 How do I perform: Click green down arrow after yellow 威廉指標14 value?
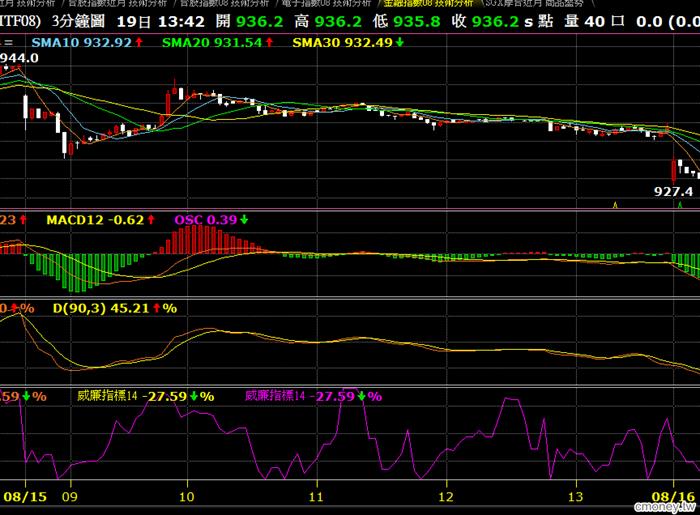pos(194,396)
